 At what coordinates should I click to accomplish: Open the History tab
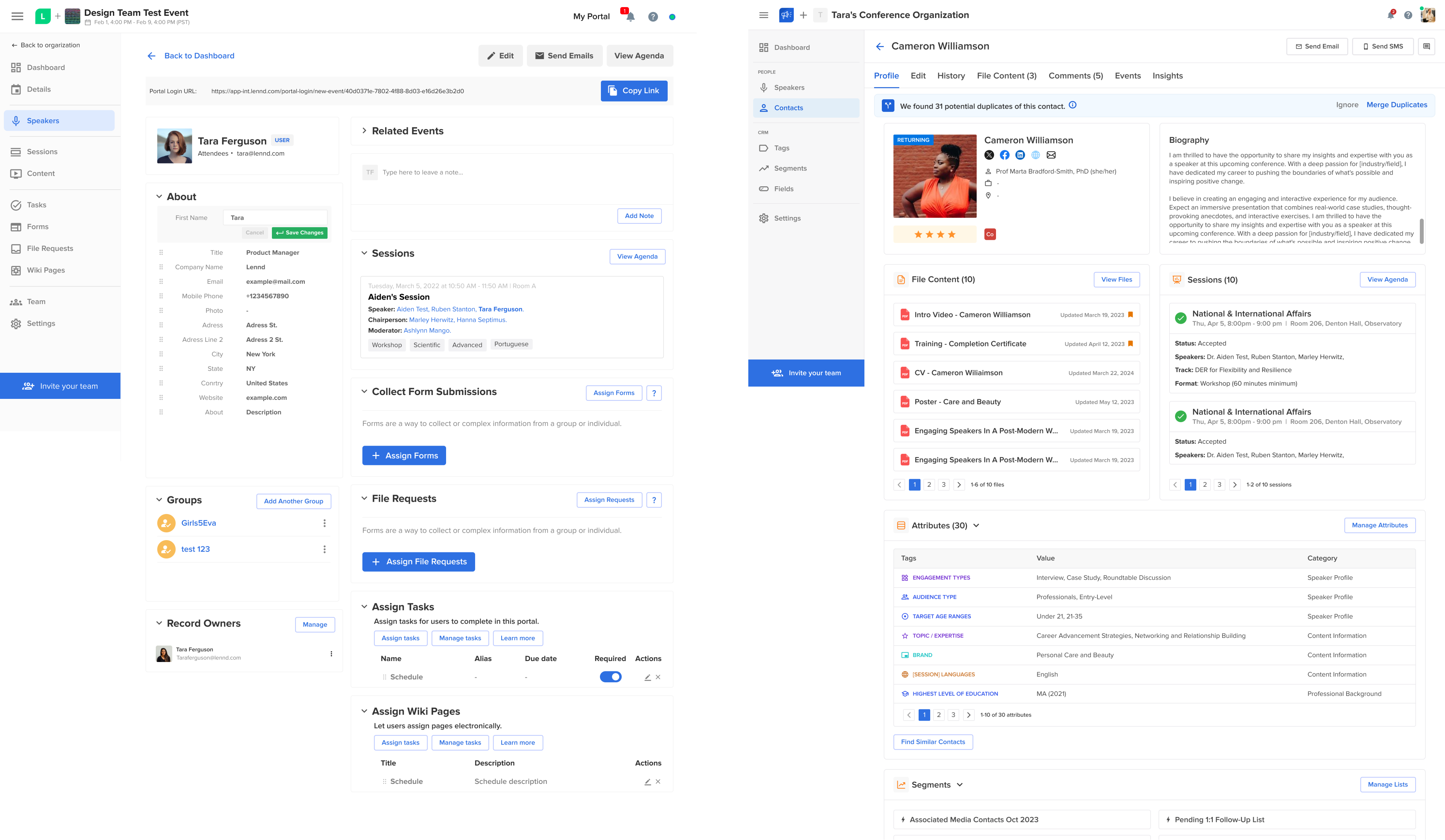(951, 75)
